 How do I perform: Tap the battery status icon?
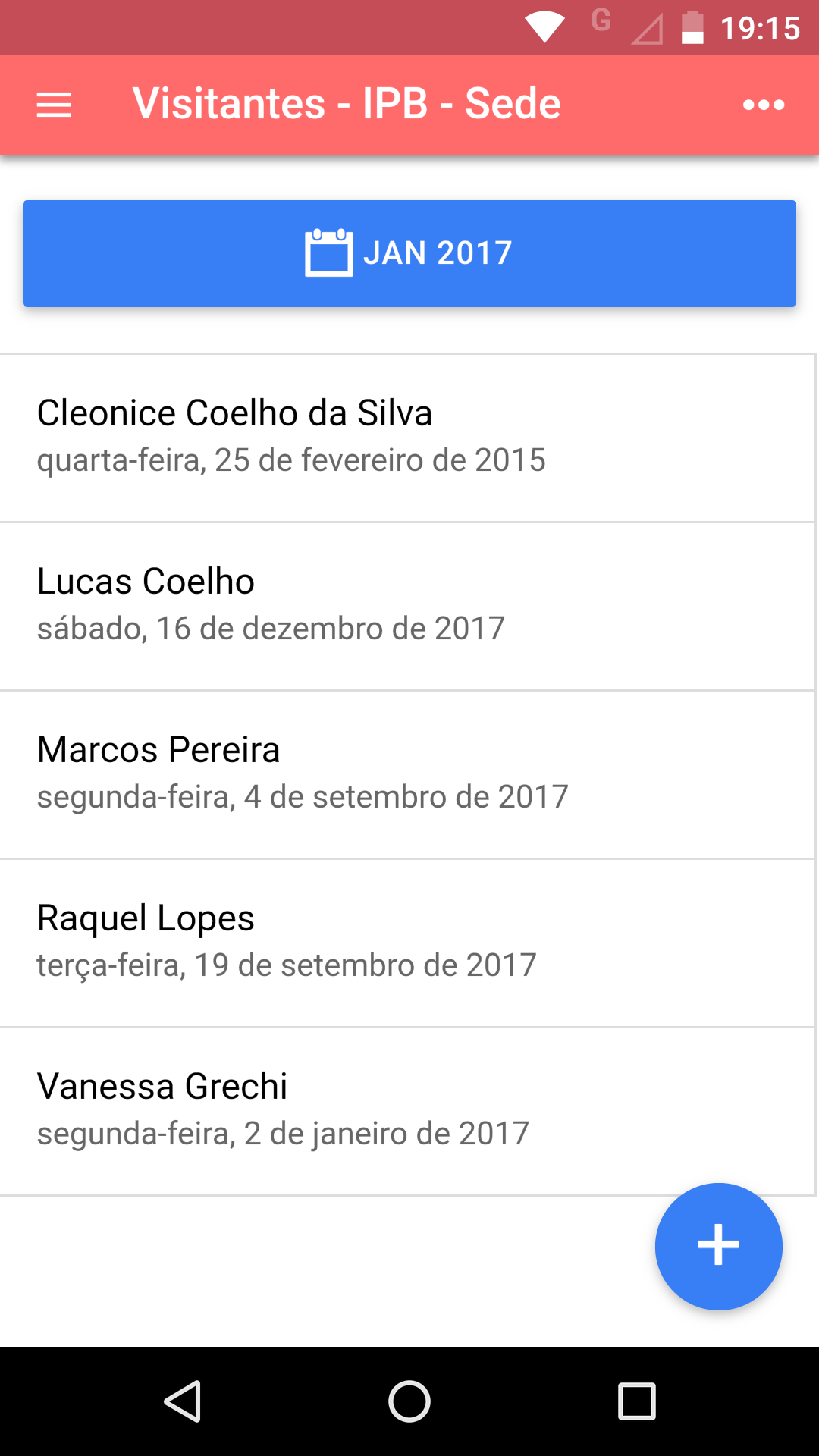pyautogui.click(x=692, y=28)
